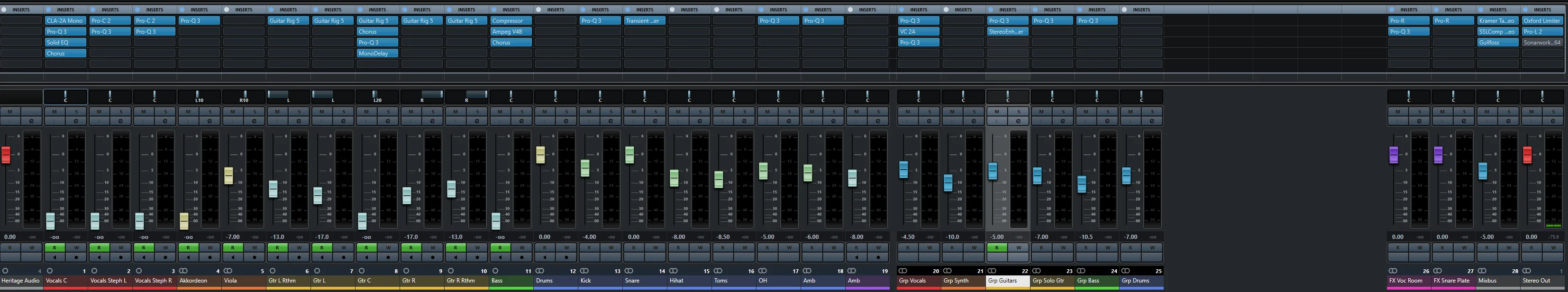Open the Ampeg V4B insert on Bass
This screenshot has width=1568, height=292.
[x=511, y=32]
